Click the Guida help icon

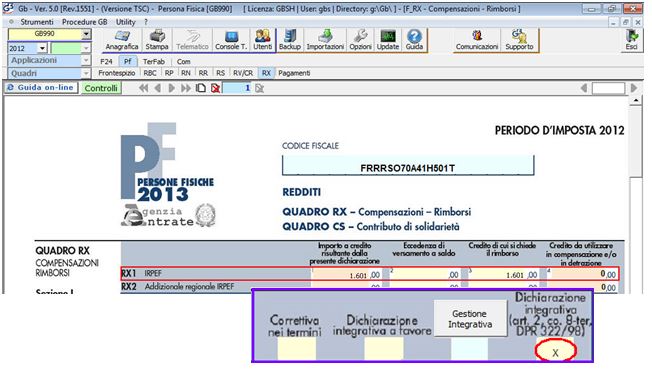pyautogui.click(x=414, y=40)
